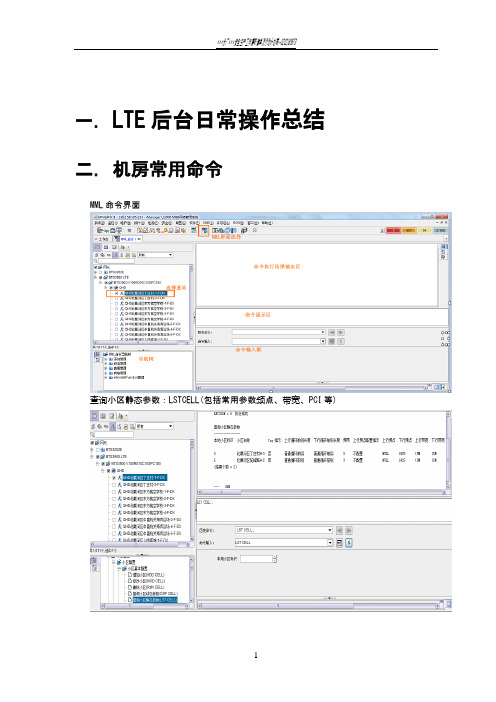Click the NE tree vertical scrollbar in the upper screenshot
The image size is (496, 702).
click(191, 304)
